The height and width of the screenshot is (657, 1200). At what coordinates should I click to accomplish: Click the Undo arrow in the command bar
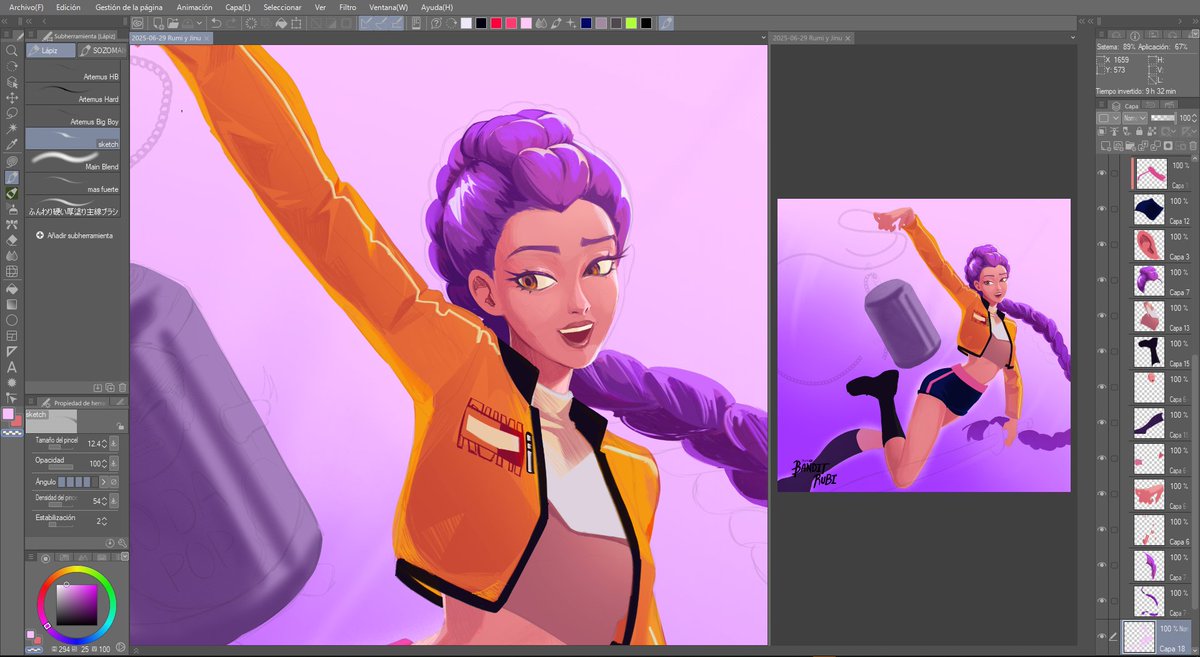(x=216, y=22)
